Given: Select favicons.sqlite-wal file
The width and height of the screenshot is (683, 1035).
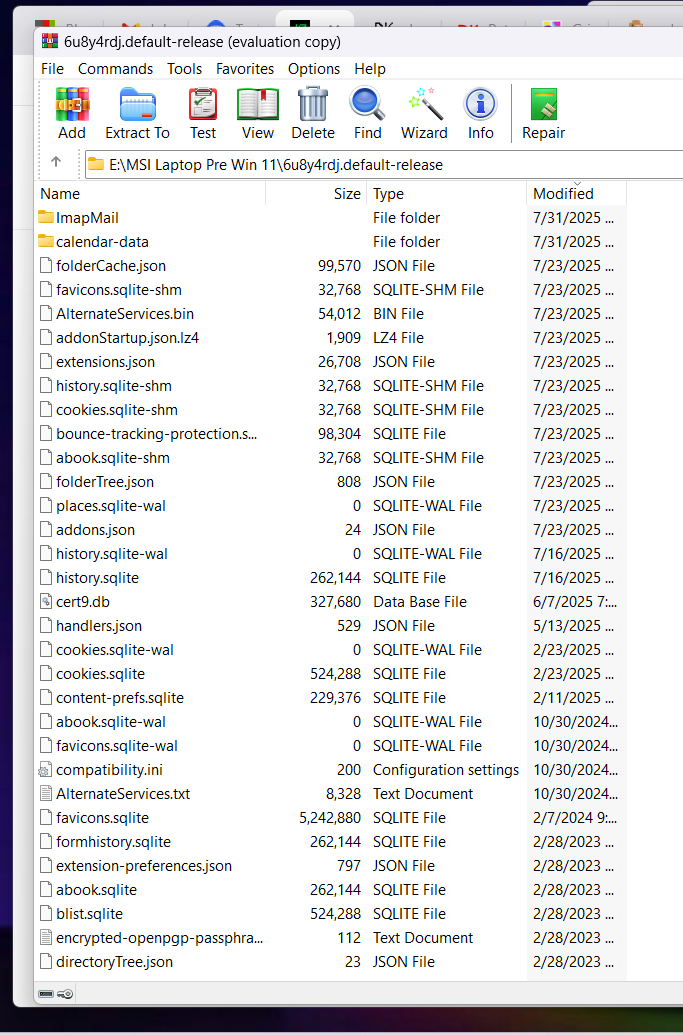Looking at the screenshot, I should 117,746.
